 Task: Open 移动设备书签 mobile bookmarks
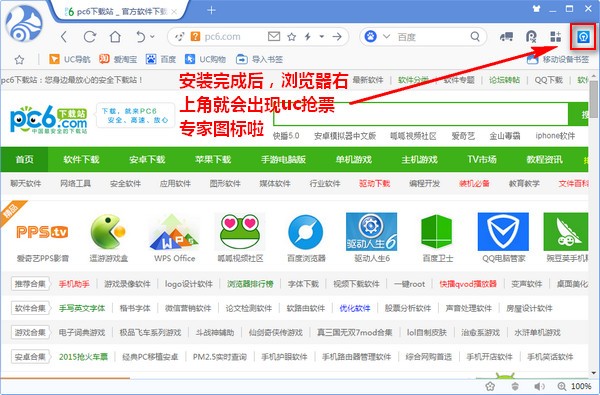pyautogui.click(x=558, y=59)
